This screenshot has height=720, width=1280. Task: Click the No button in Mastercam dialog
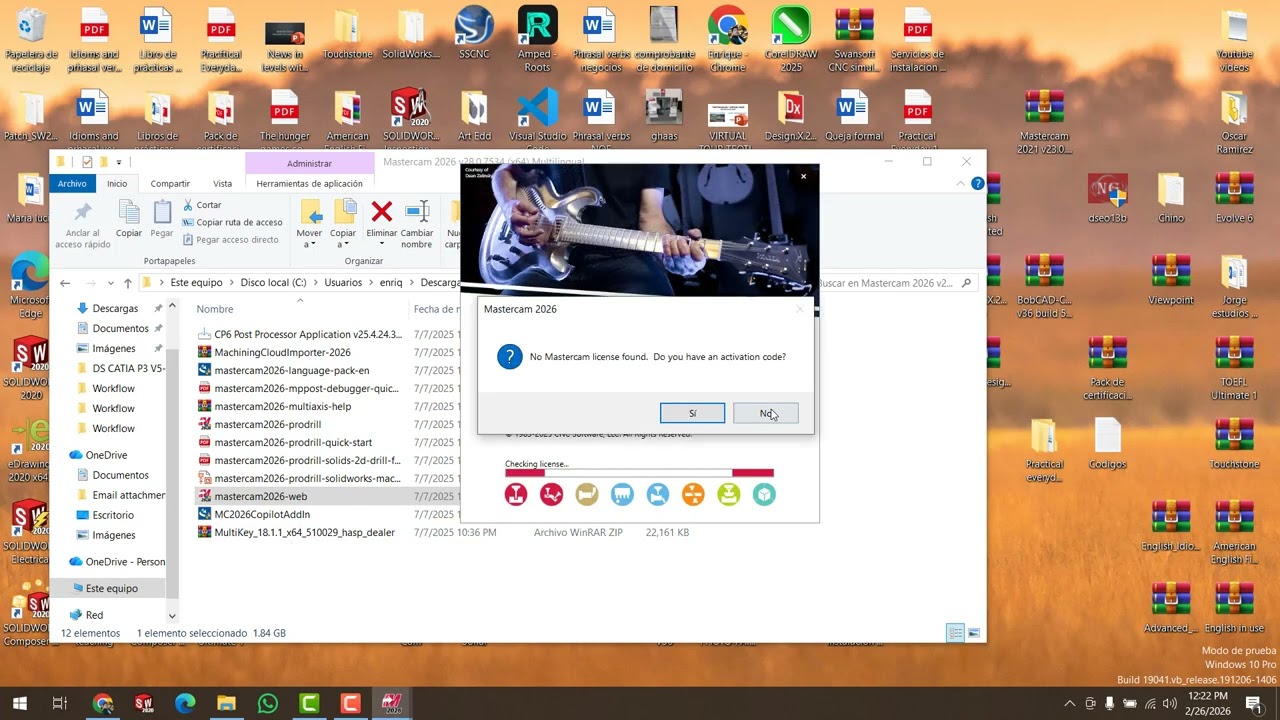pos(765,413)
